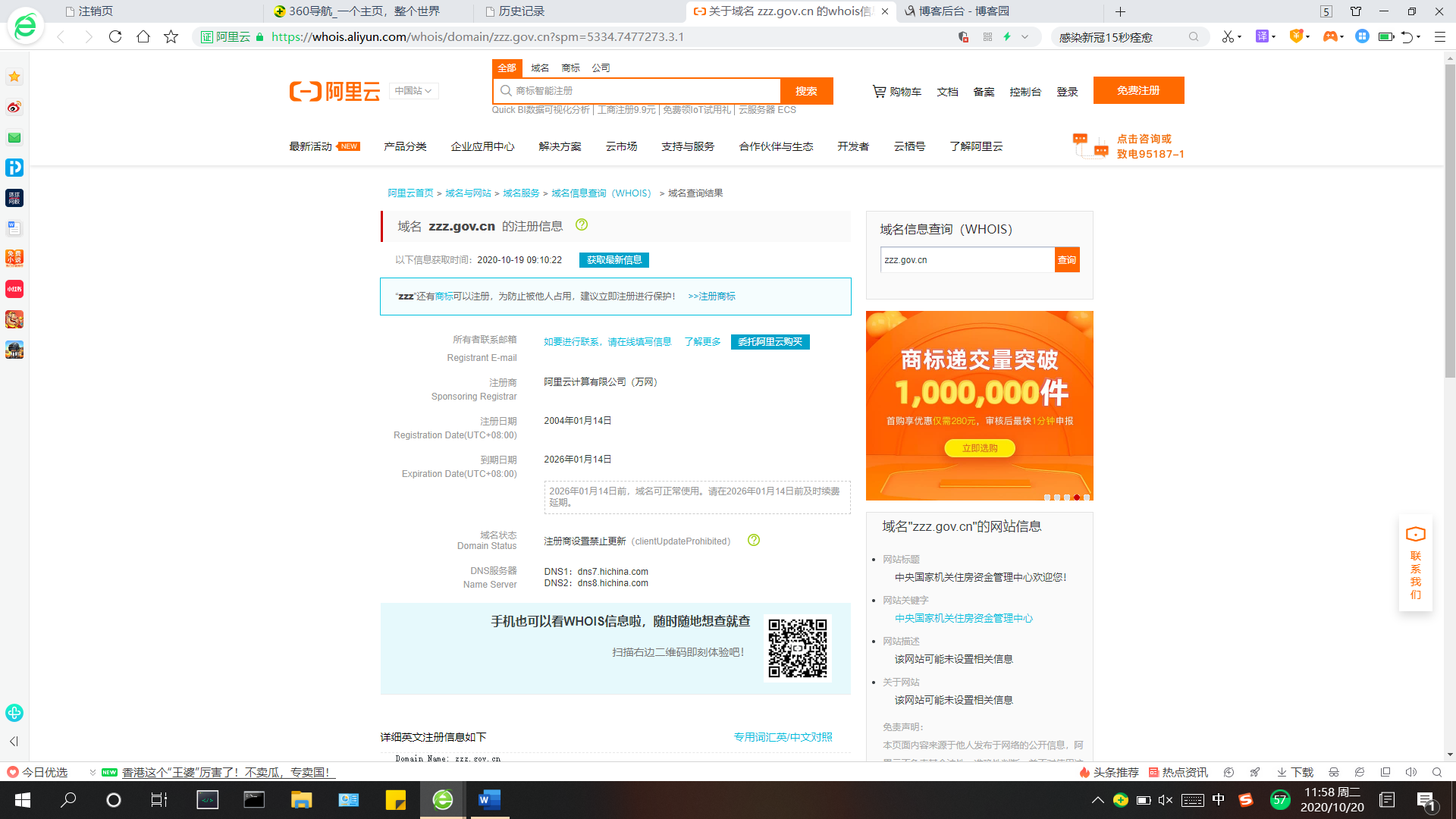Image resolution: width=1456 pixels, height=819 pixels.
Task: Toggle volume mute icon in system tray
Action: (x=1166, y=800)
